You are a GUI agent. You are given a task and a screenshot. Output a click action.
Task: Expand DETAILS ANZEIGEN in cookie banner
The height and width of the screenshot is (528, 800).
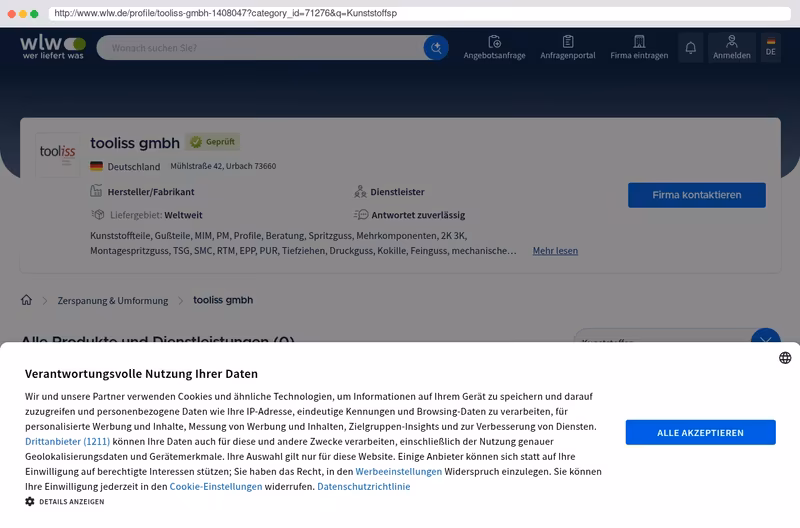click(x=71, y=502)
